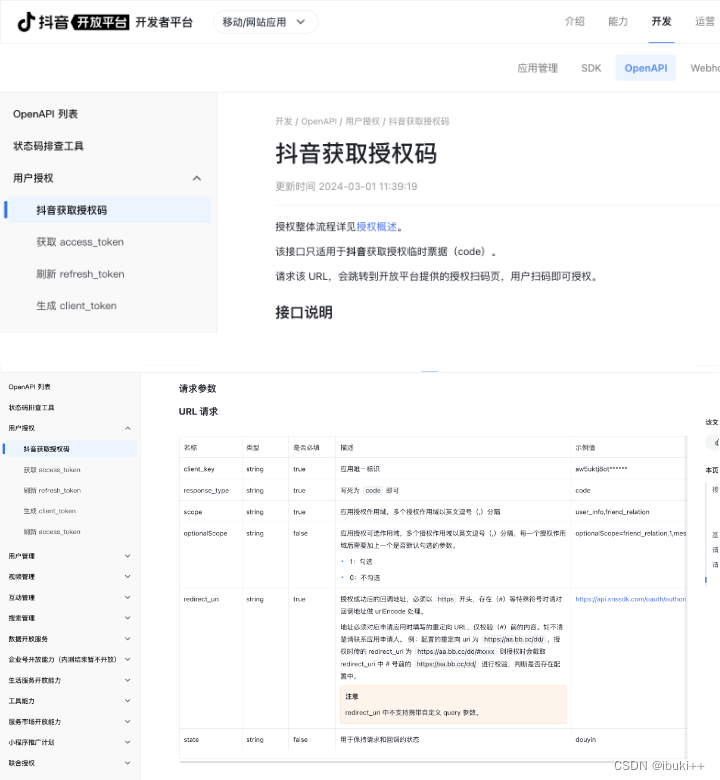The height and width of the screenshot is (780, 720).
Task: Open 状态码排查工具 in the upper sidebar
Action: (48, 146)
